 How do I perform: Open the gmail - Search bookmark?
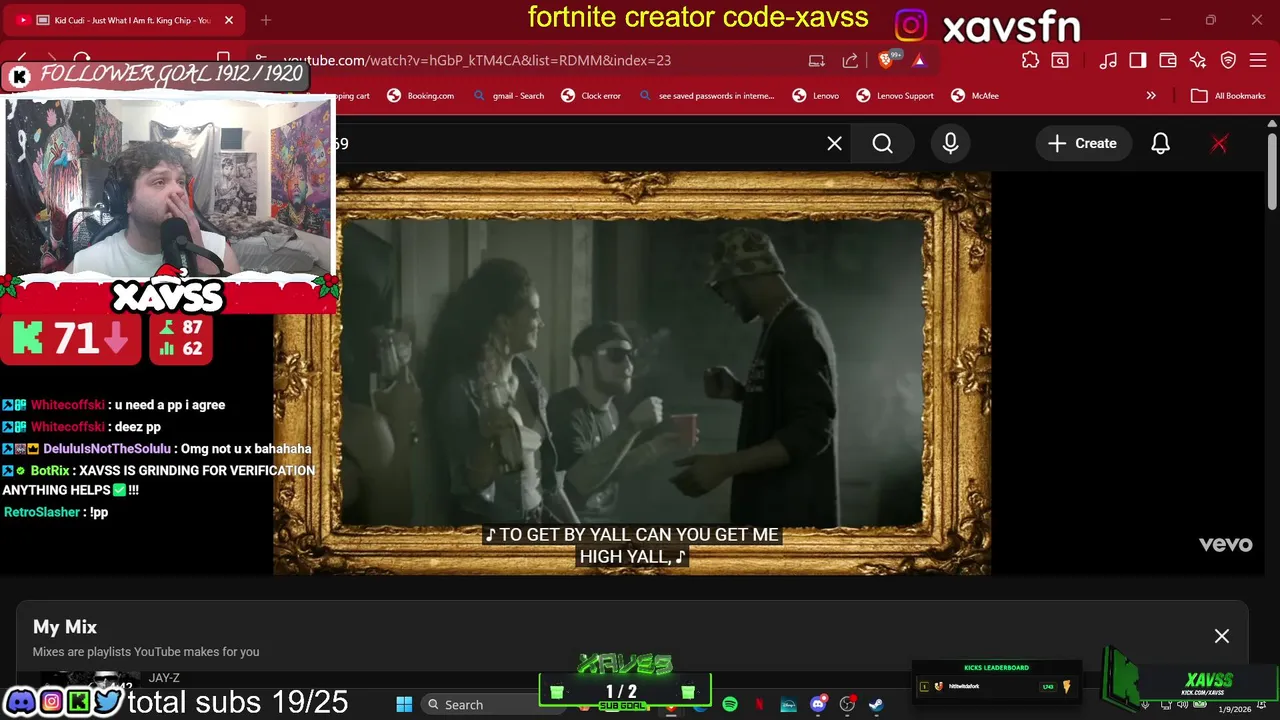click(x=509, y=96)
